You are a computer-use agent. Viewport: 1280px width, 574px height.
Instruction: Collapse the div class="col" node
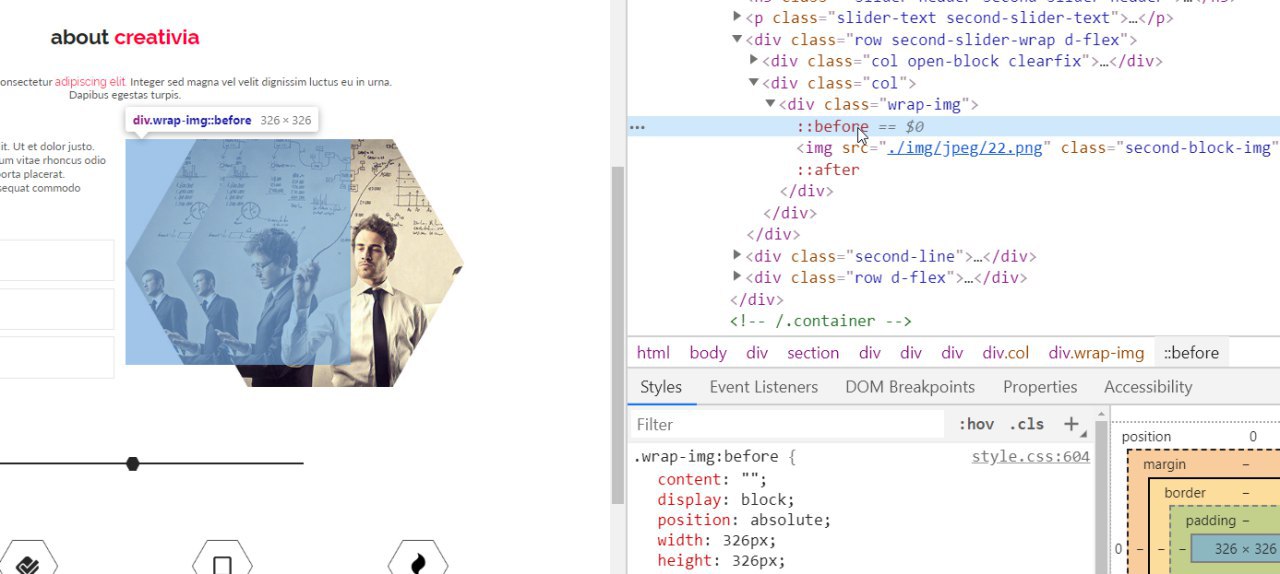click(x=754, y=83)
